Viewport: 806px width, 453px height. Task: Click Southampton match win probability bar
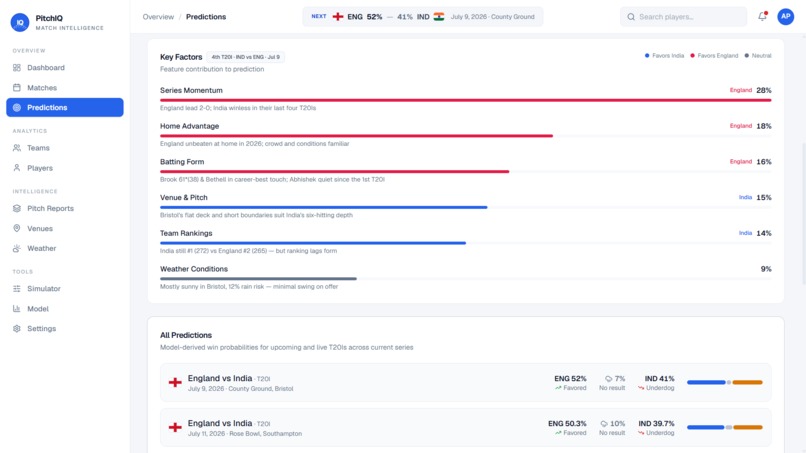[x=725, y=427]
